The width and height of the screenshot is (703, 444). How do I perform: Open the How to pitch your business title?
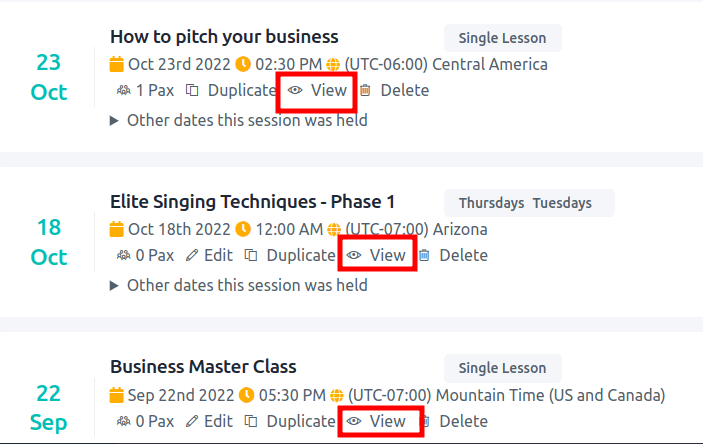(224, 37)
